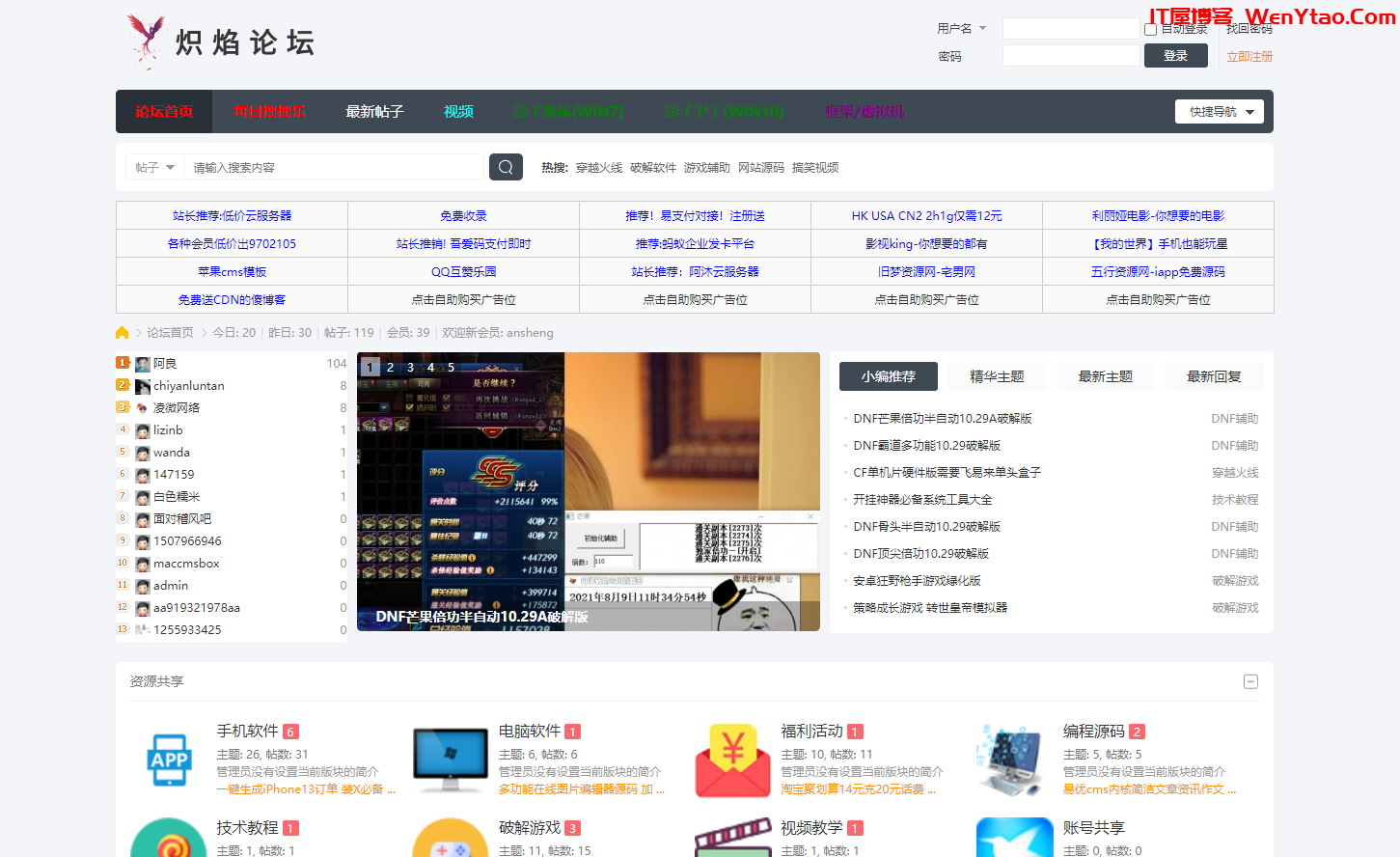Open post DNF霸道多功能10.29破解版

tap(926, 446)
